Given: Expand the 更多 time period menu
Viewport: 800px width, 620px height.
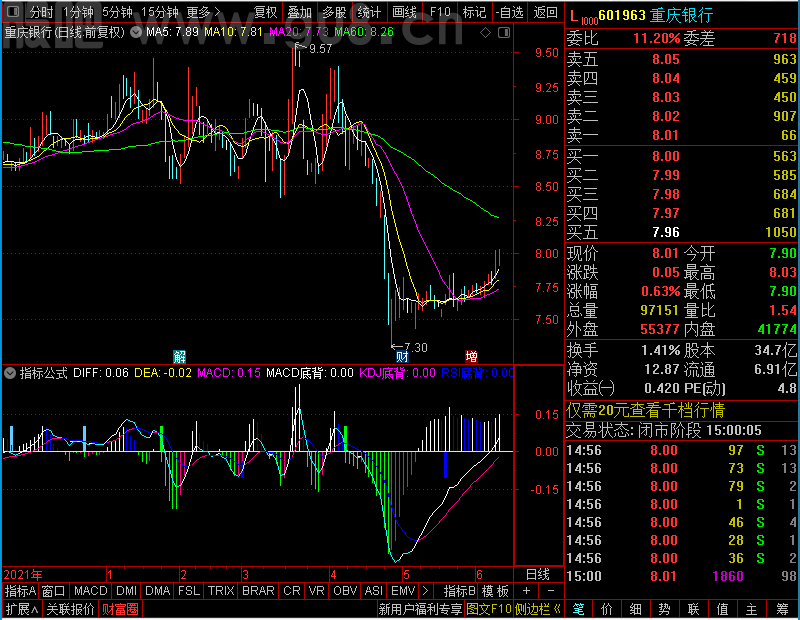Looking at the screenshot, I should (x=203, y=12).
